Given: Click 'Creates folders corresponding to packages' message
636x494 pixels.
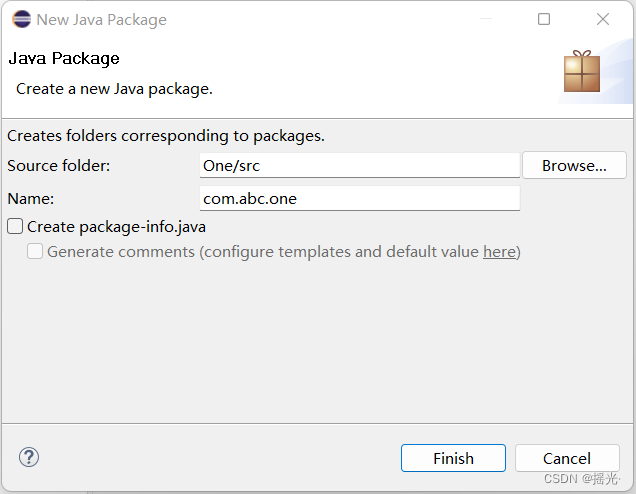Looking at the screenshot, I should pyautogui.click(x=166, y=135).
